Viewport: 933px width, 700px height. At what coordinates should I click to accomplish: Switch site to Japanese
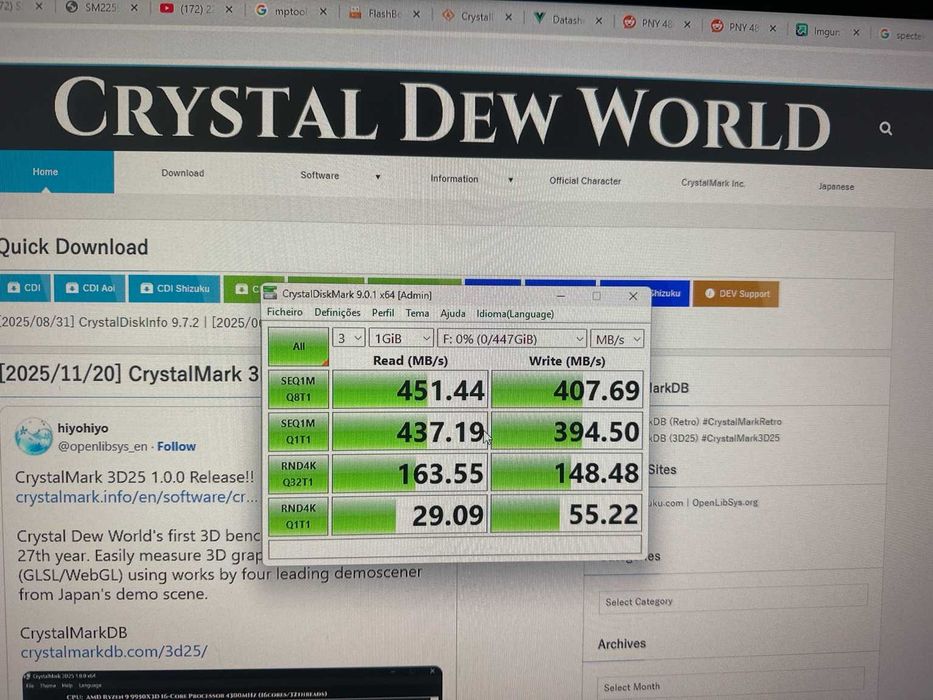click(x=836, y=186)
